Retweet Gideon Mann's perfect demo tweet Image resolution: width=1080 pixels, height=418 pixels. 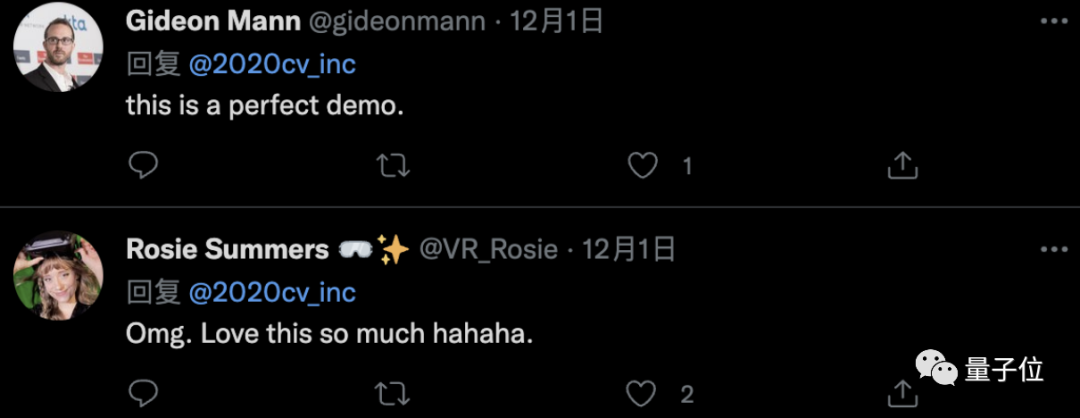(394, 165)
